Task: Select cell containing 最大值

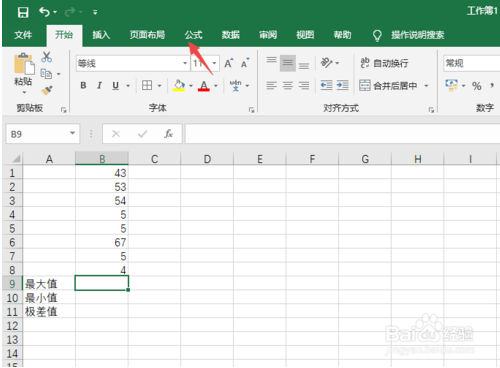Action: coord(49,284)
